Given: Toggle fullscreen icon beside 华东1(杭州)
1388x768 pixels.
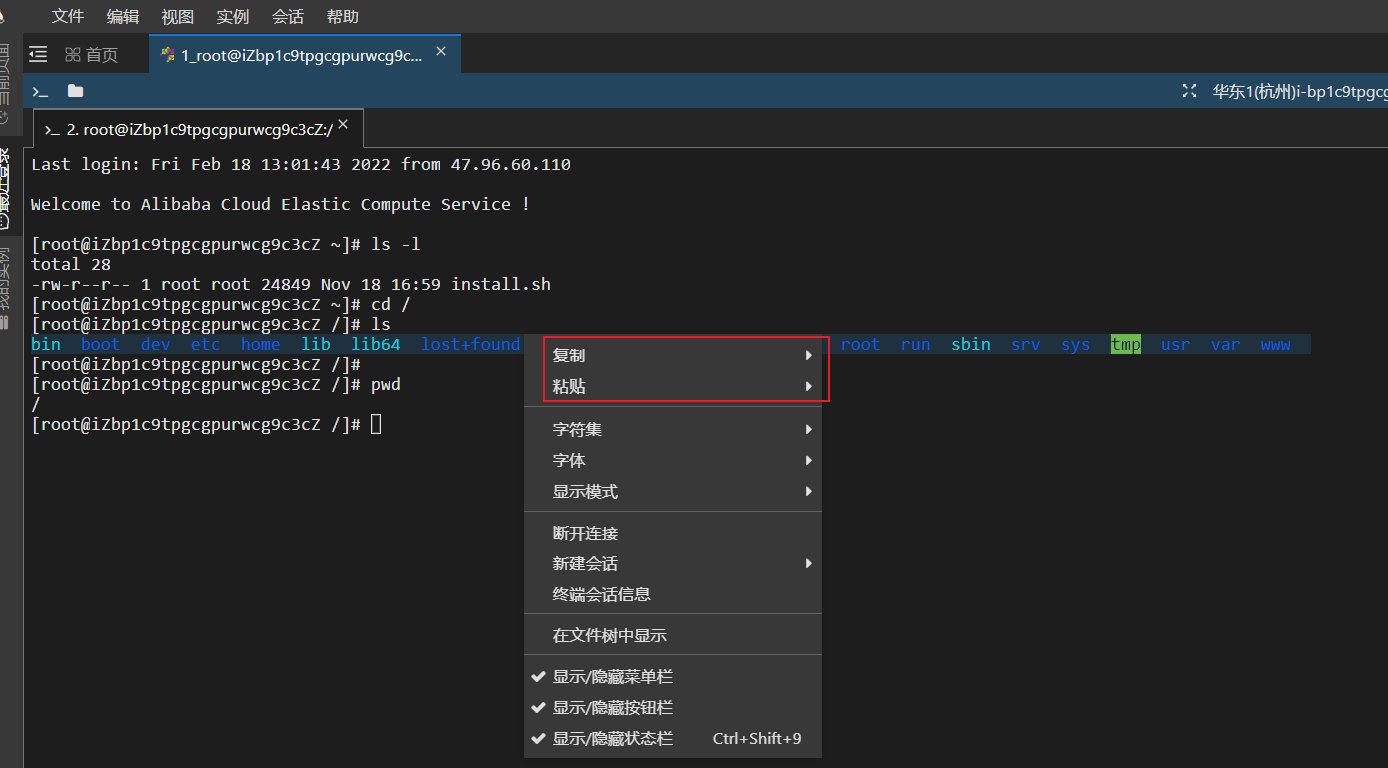Looking at the screenshot, I should pyautogui.click(x=1189, y=91).
